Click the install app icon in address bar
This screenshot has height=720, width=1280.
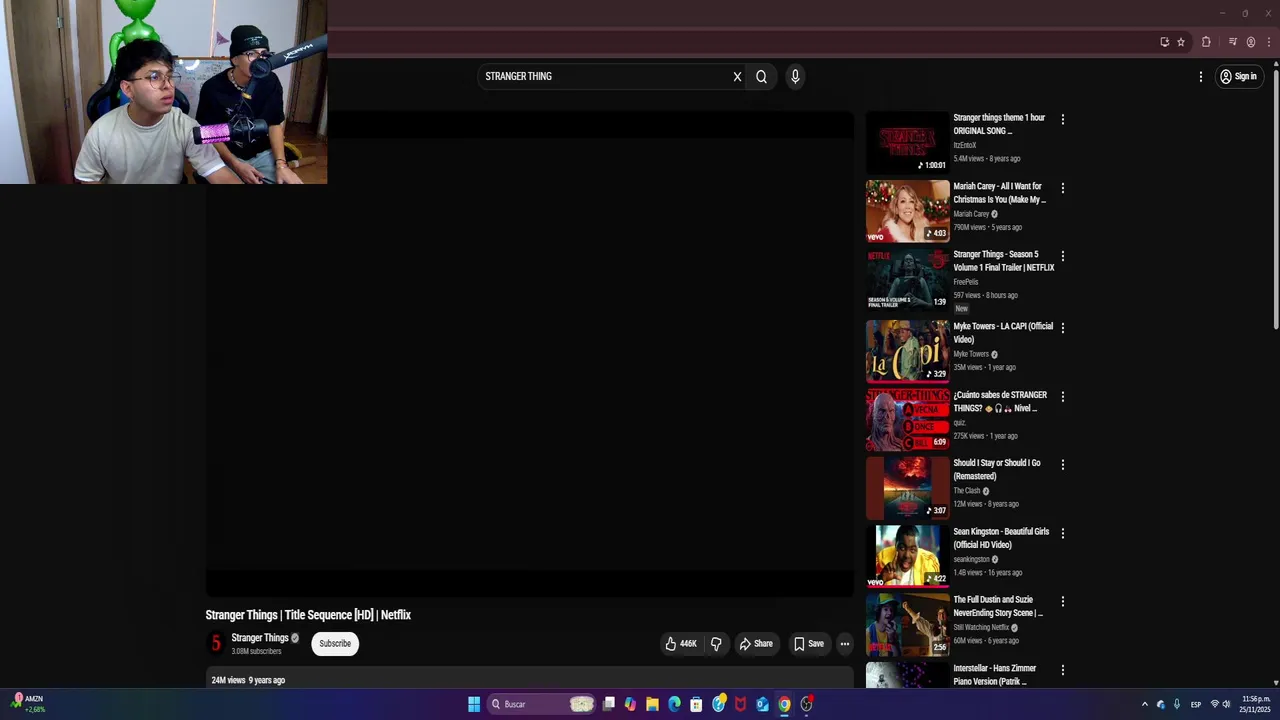1164,42
